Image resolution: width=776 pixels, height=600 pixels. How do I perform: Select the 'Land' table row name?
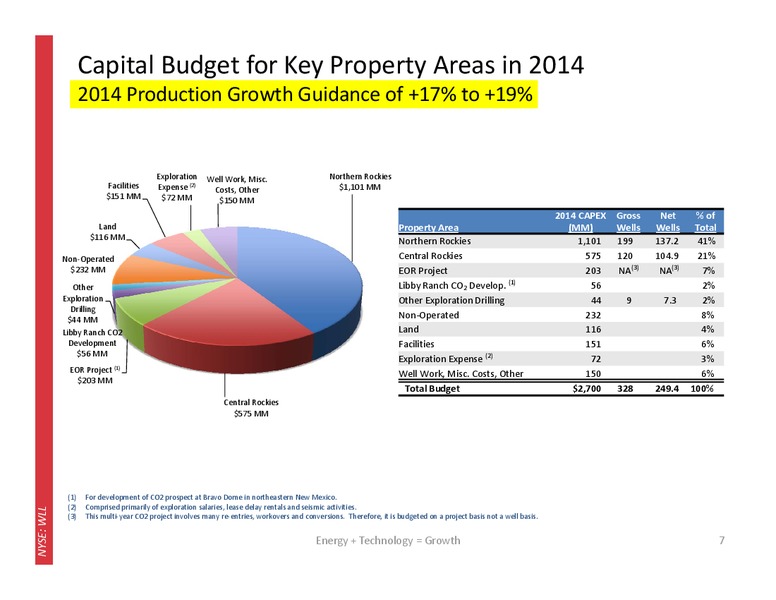coord(408,330)
